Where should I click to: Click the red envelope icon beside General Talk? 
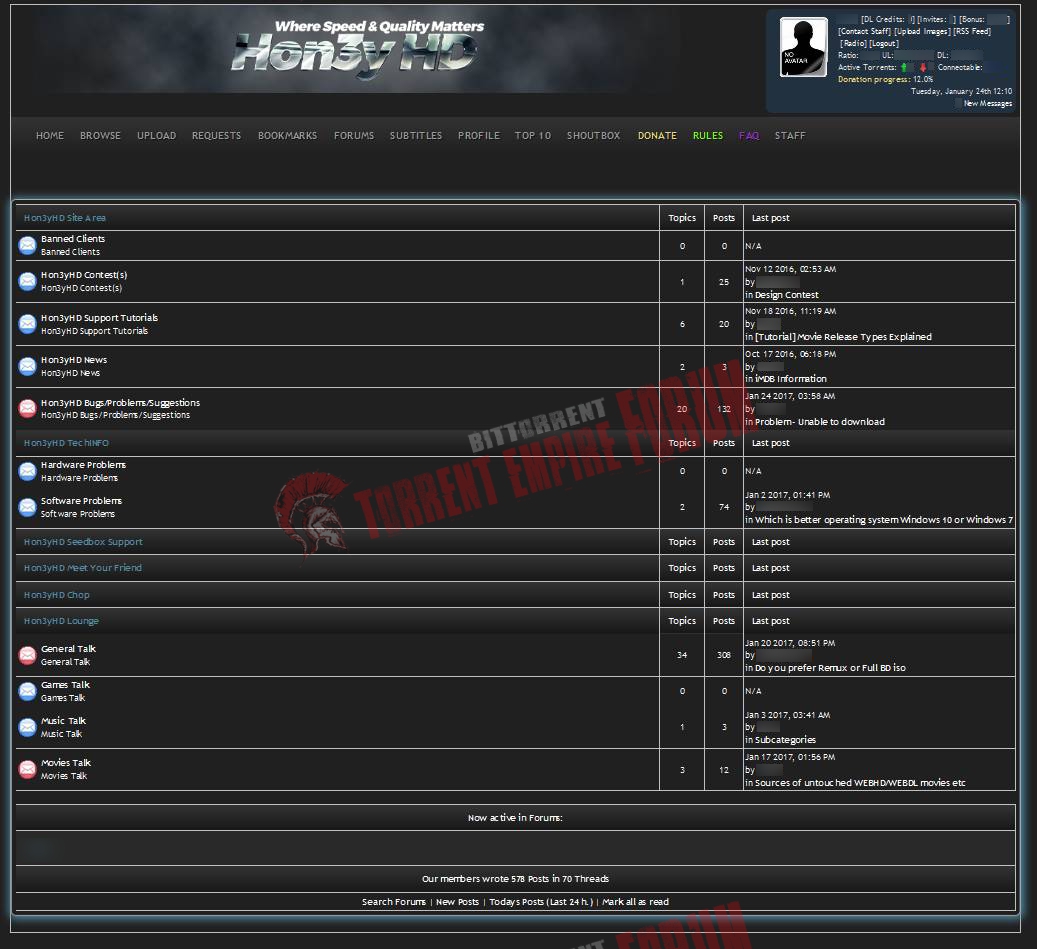tap(27, 655)
